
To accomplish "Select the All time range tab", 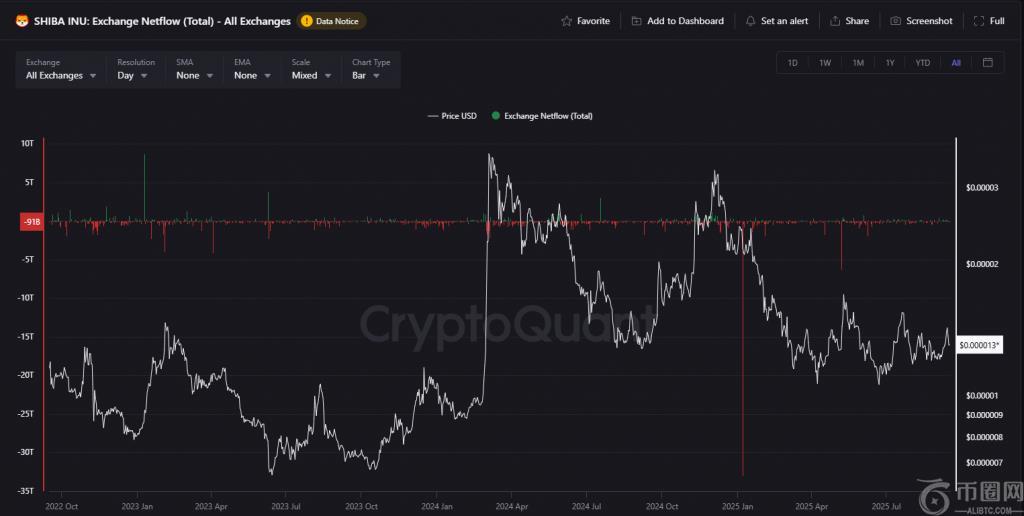I will pyautogui.click(x=956, y=63).
